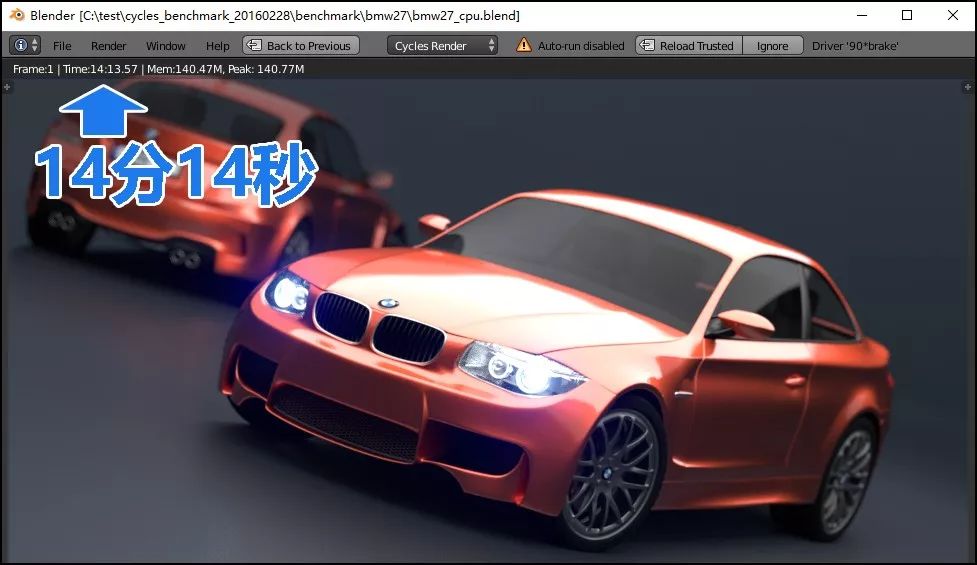Minimize the Blender window
Screen dimensions: 977x565
[862, 15]
